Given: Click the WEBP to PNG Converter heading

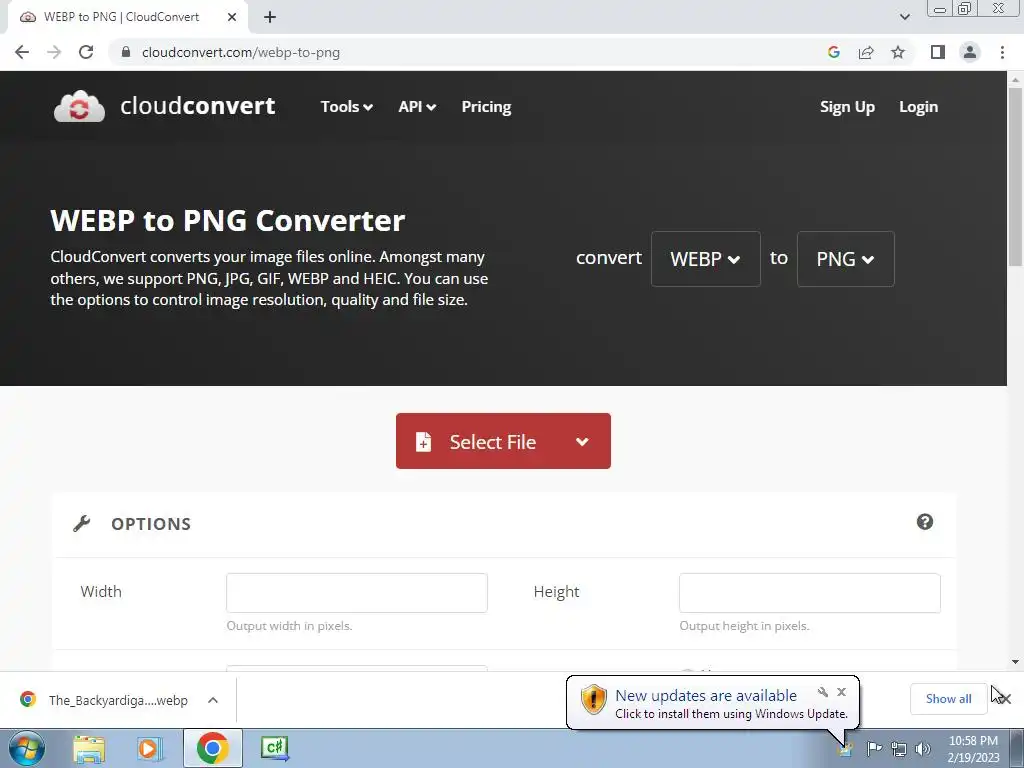Looking at the screenshot, I should point(227,221).
